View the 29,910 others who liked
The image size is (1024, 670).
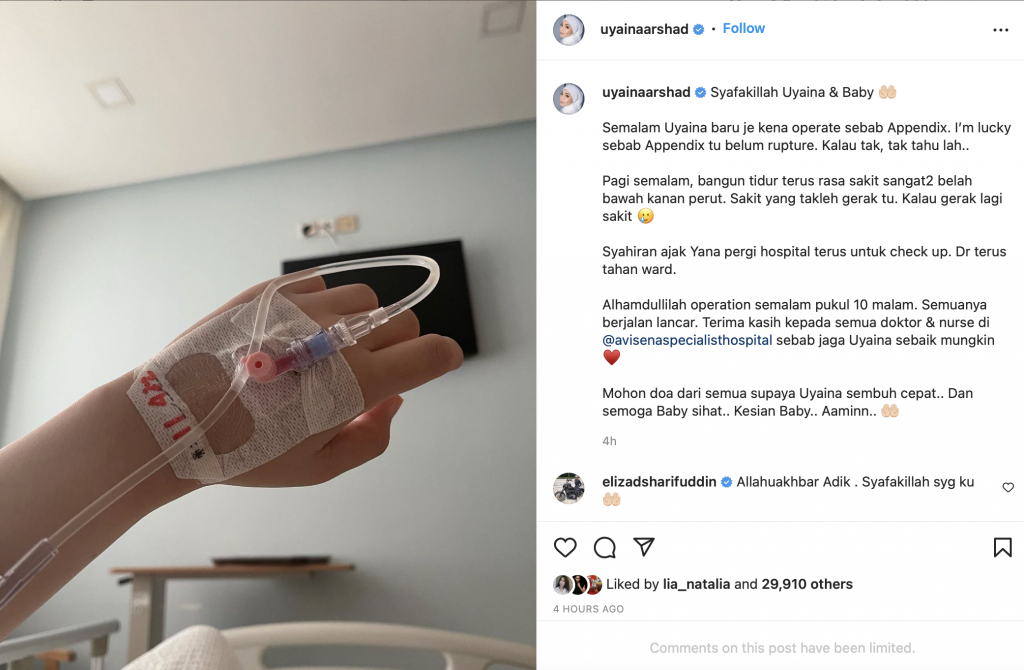click(807, 584)
